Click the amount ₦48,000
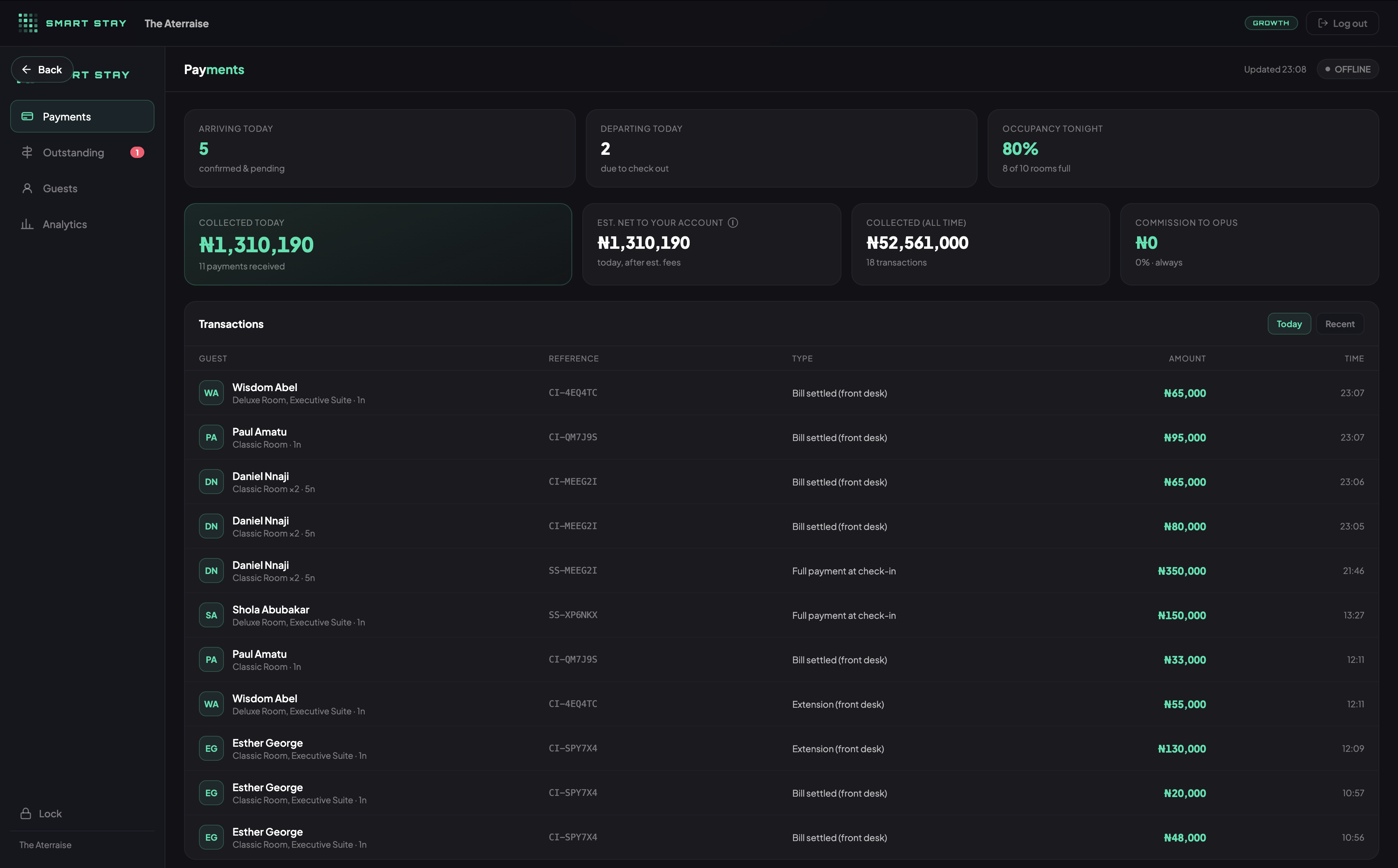The image size is (1398, 868). (x=1184, y=838)
